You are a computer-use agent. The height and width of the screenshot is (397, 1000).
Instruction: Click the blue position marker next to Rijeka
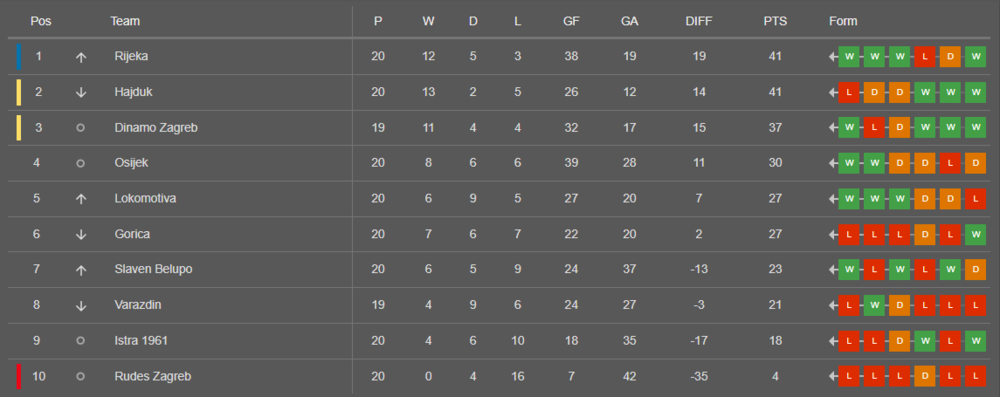19,56
